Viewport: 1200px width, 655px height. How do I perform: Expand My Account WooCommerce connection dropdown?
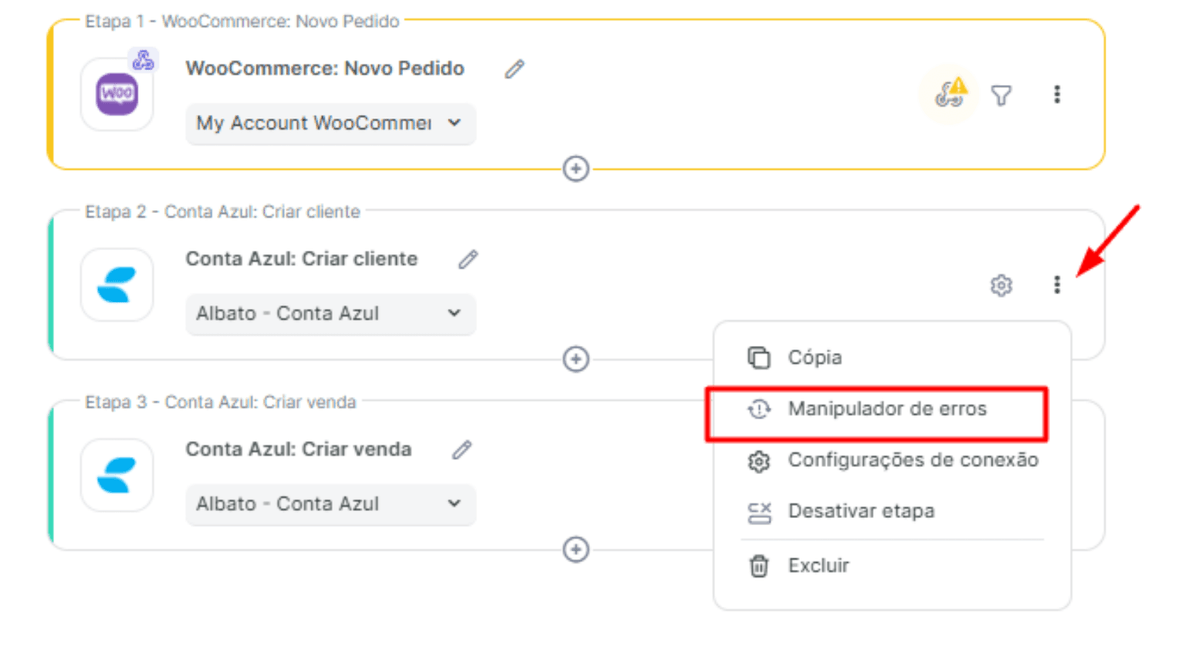click(x=331, y=123)
